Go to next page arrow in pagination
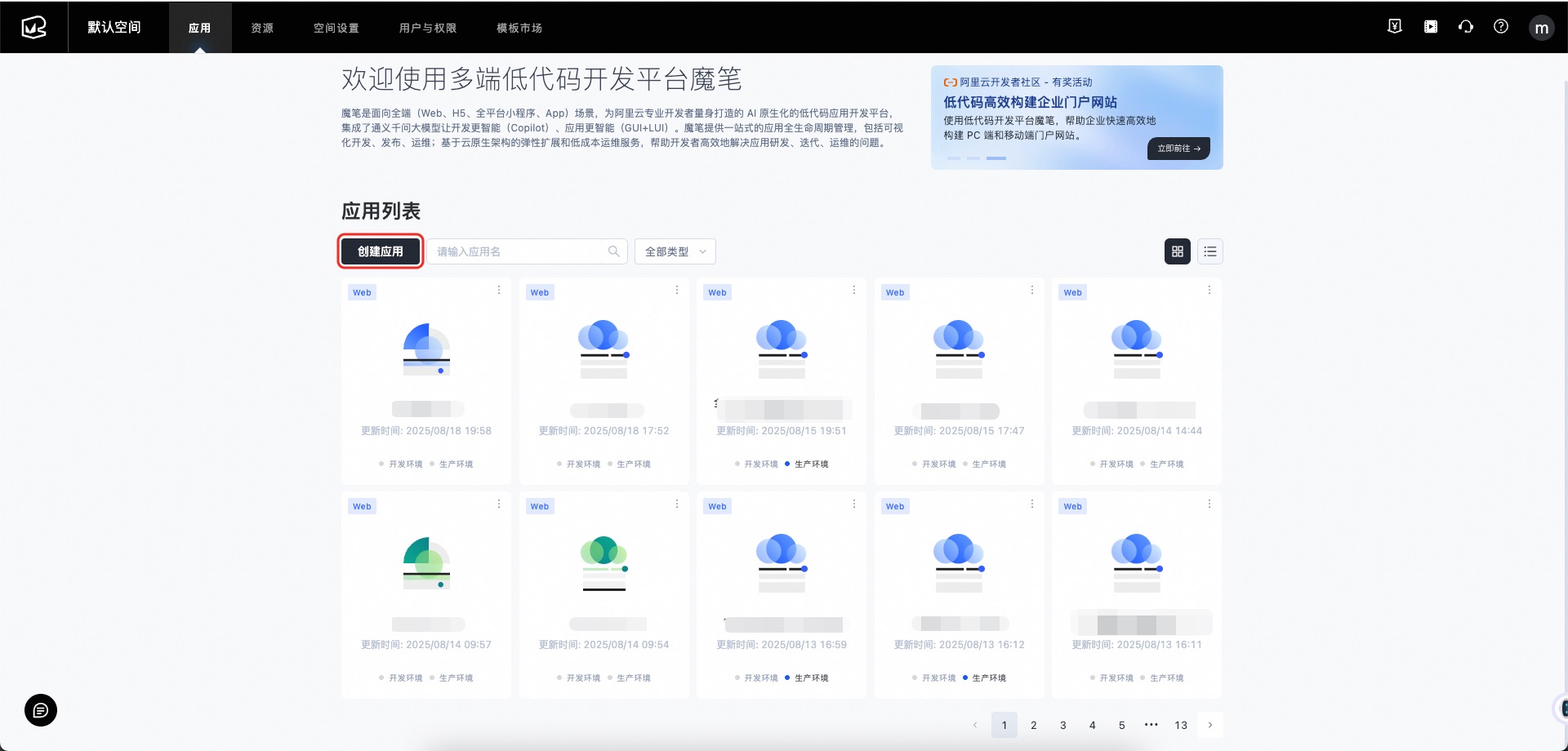 pyautogui.click(x=1210, y=725)
